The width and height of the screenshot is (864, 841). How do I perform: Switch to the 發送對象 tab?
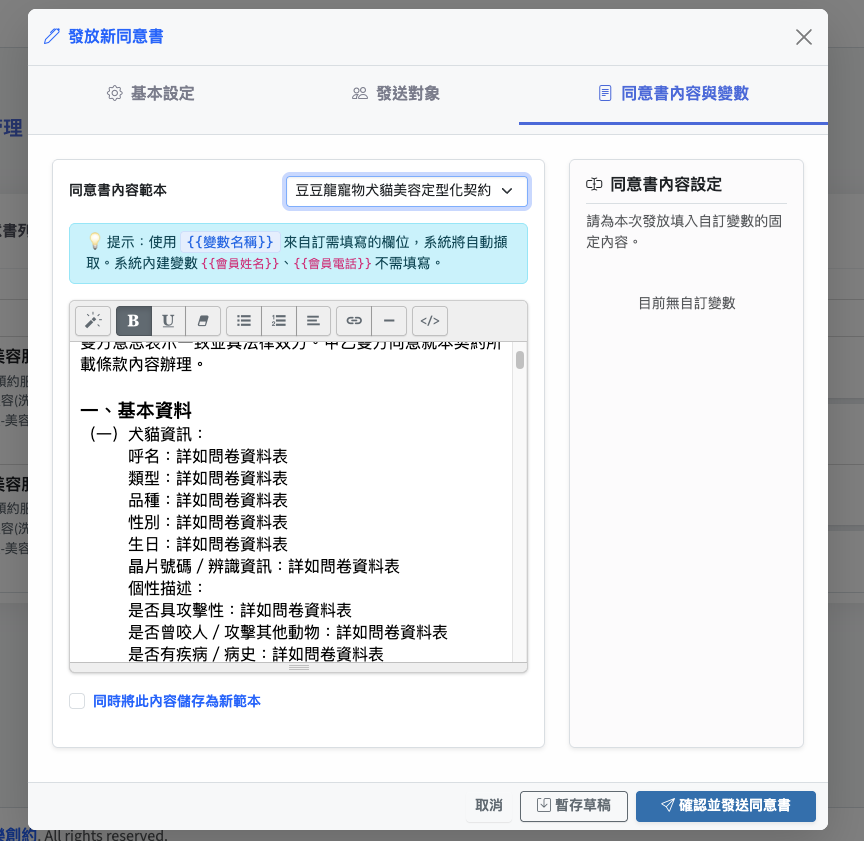[x=396, y=94]
